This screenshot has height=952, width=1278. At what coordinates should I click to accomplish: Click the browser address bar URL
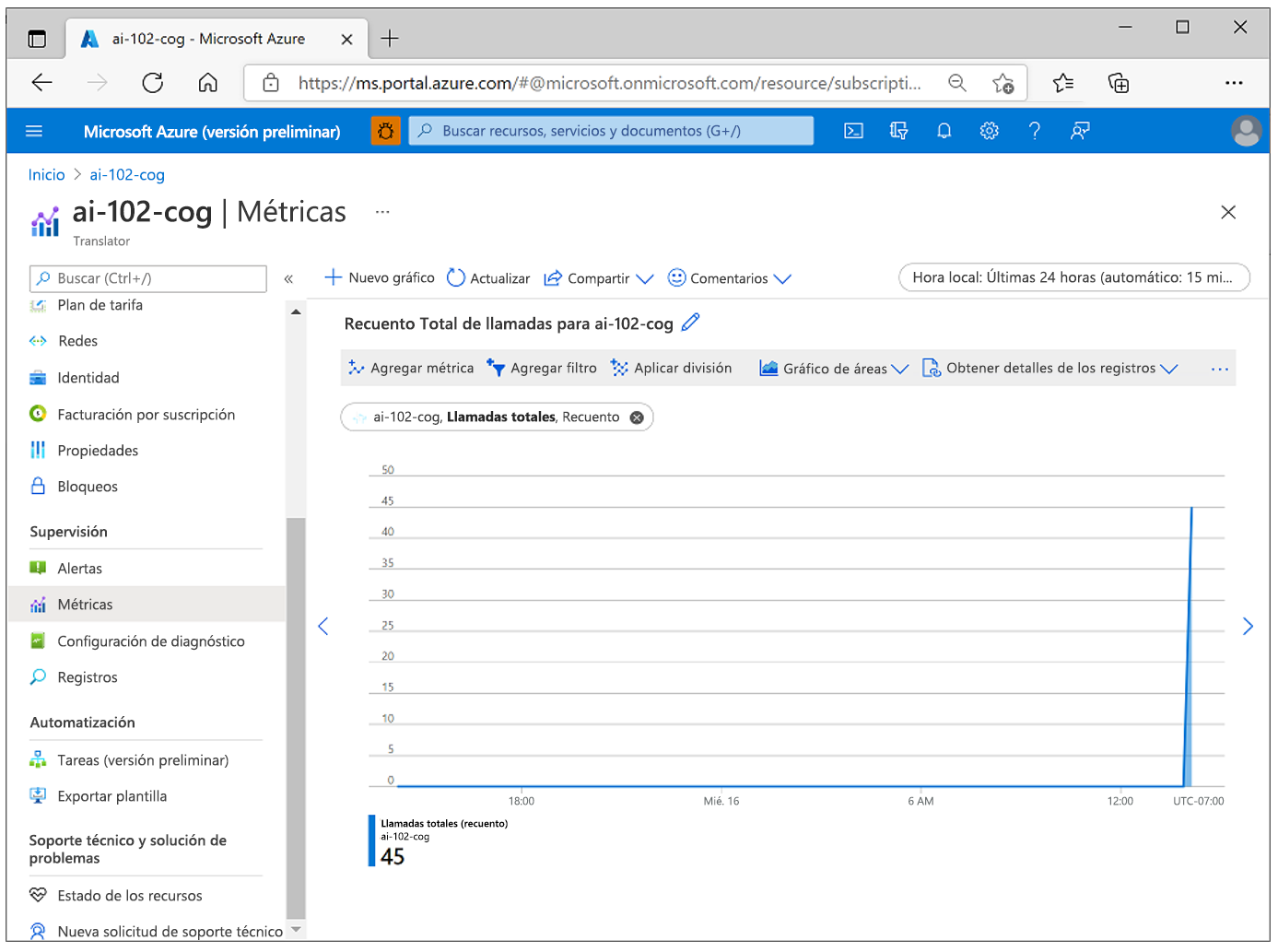[609, 83]
